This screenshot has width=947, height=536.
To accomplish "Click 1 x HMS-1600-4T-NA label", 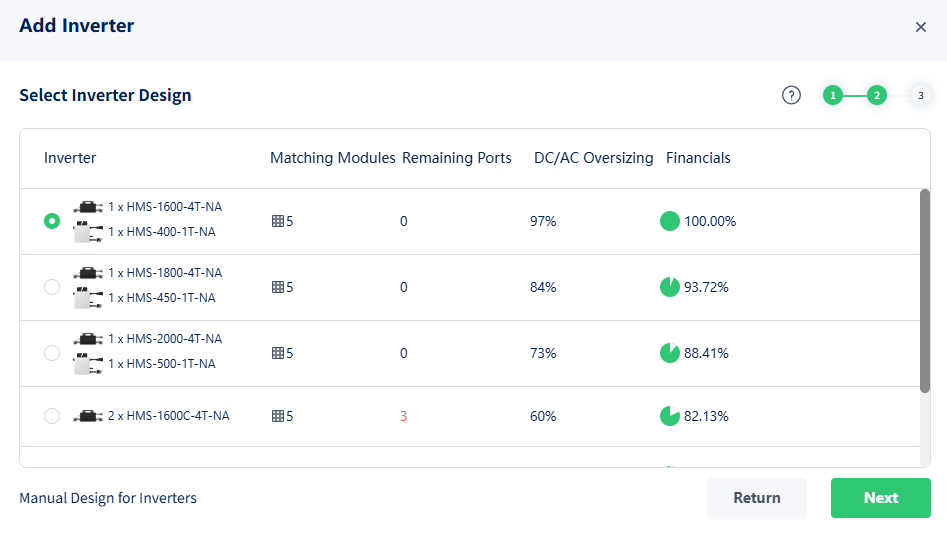I will point(165,207).
